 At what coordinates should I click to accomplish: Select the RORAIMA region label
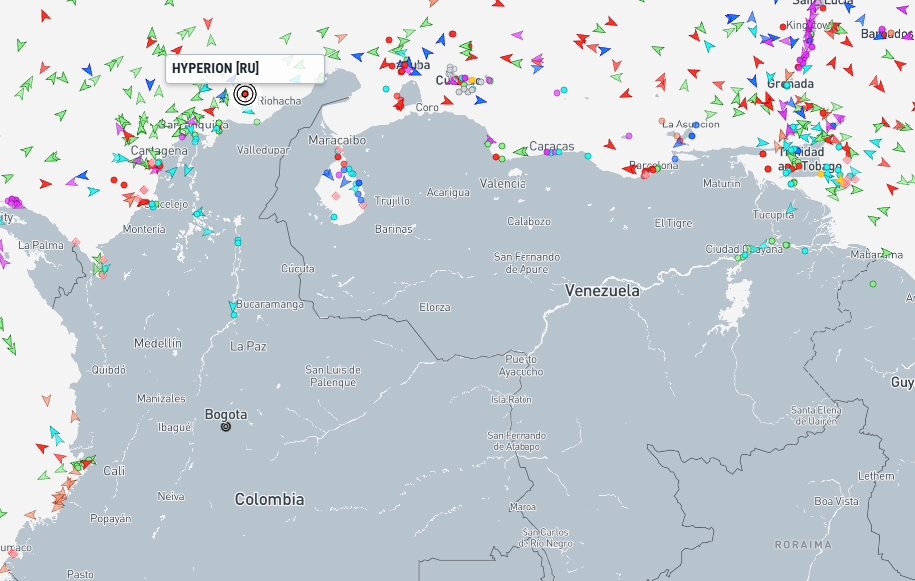[x=803, y=544]
